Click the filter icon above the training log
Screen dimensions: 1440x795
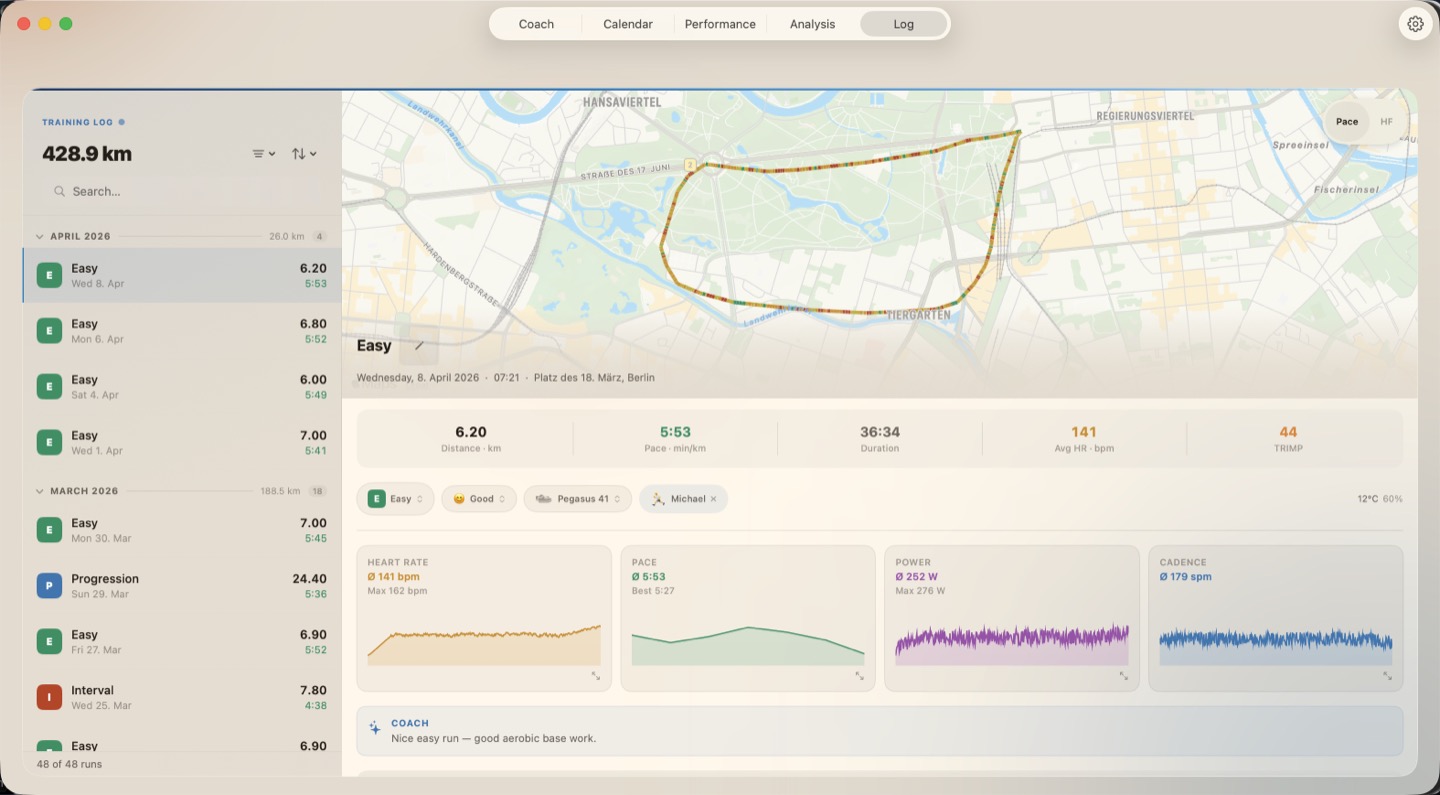258,153
